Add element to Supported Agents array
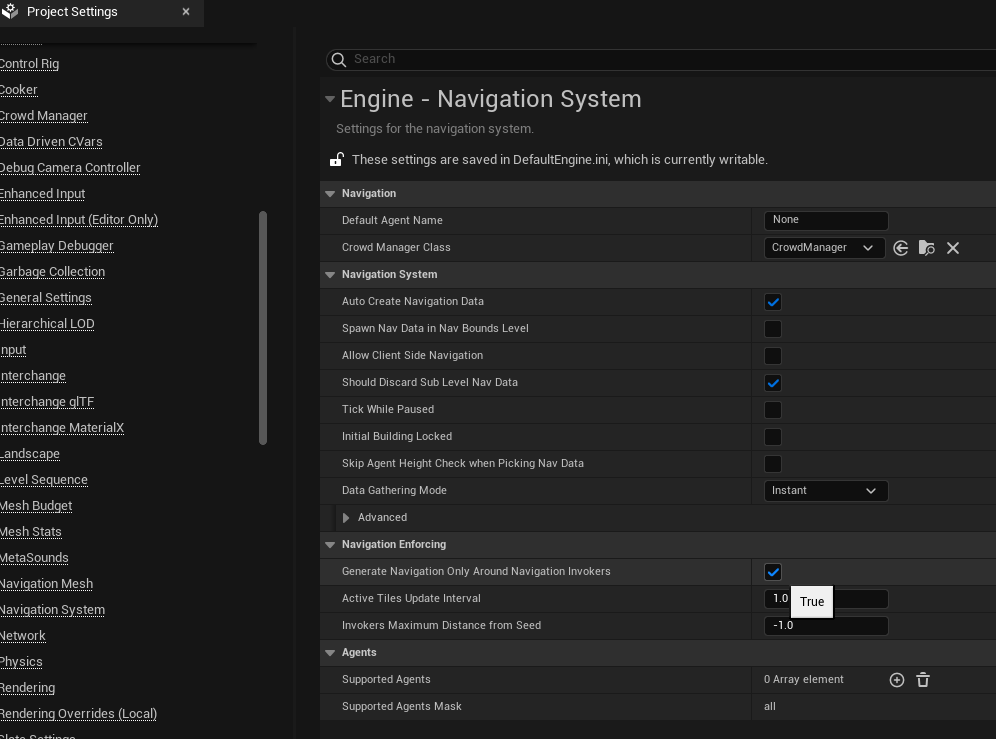The width and height of the screenshot is (996, 739). [x=897, y=680]
